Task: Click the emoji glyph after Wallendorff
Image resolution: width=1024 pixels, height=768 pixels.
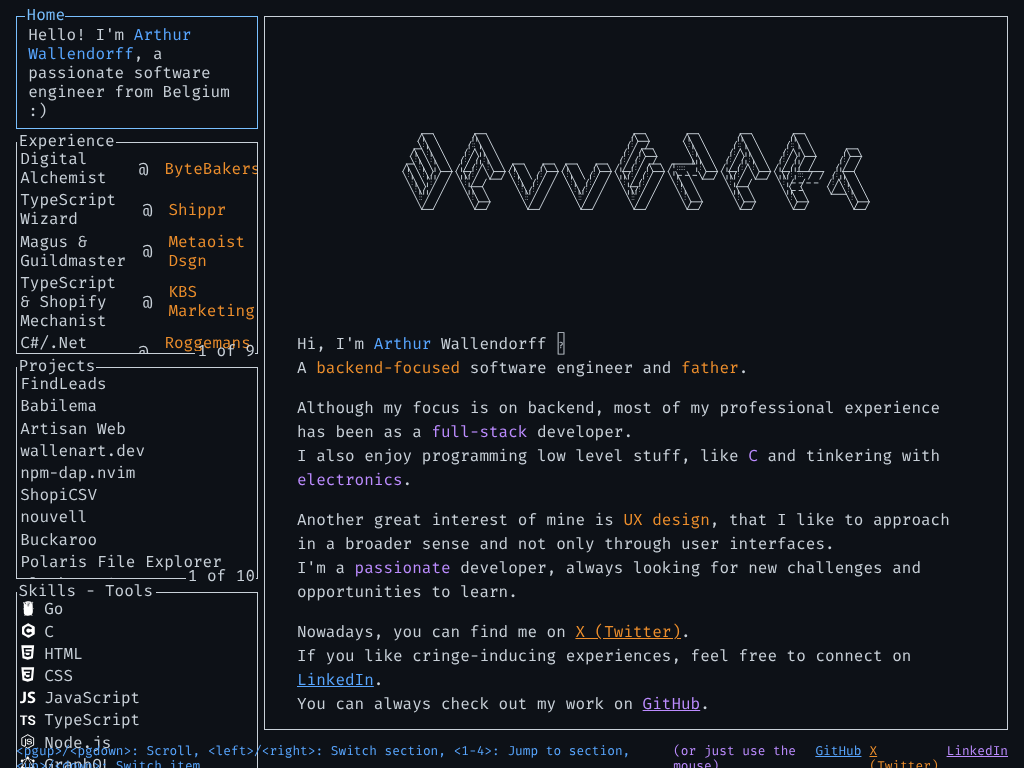Action: pyautogui.click(x=561, y=344)
